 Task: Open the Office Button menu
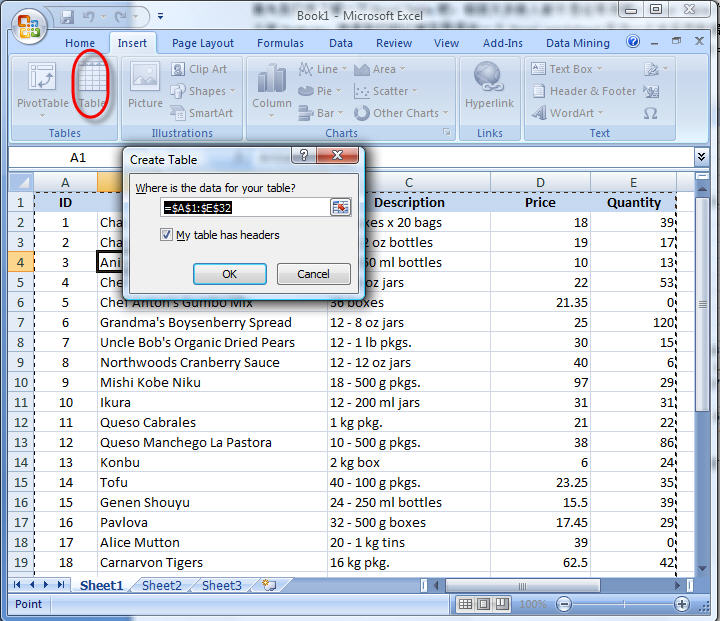[28, 25]
